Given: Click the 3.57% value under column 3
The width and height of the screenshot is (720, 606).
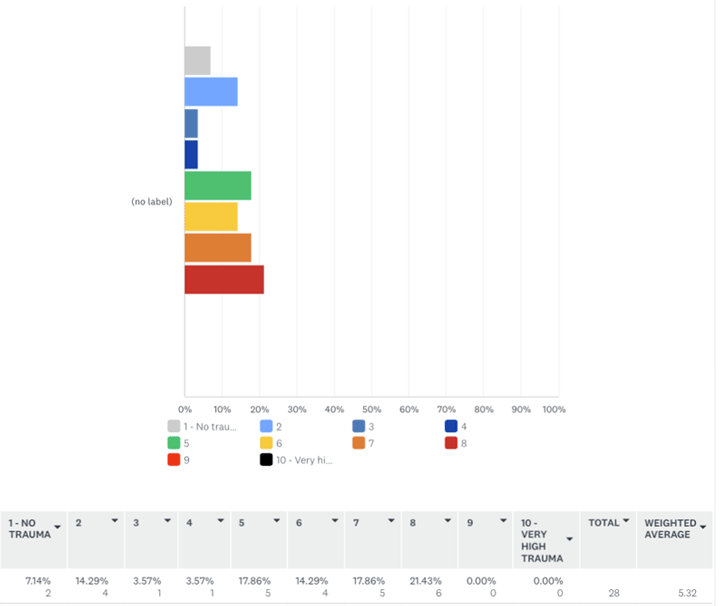Looking at the screenshot, I should 147,581.
